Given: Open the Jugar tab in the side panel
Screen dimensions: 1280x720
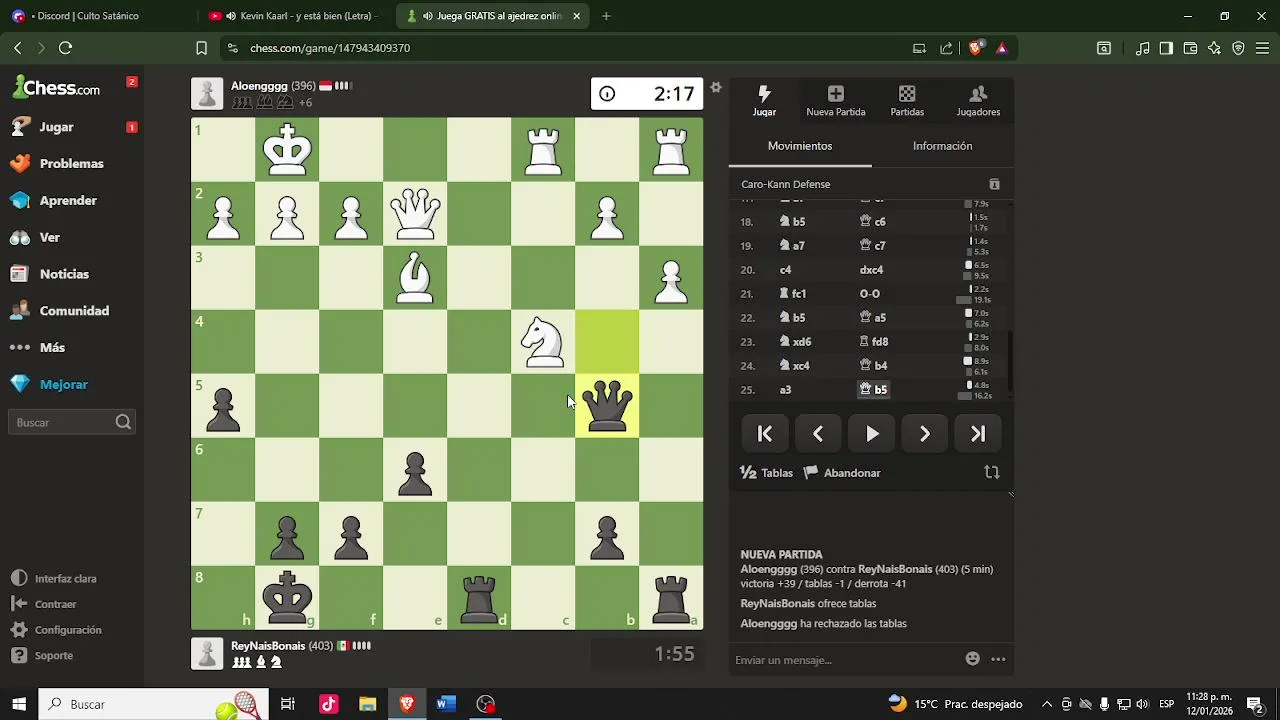Looking at the screenshot, I should click(x=764, y=101).
